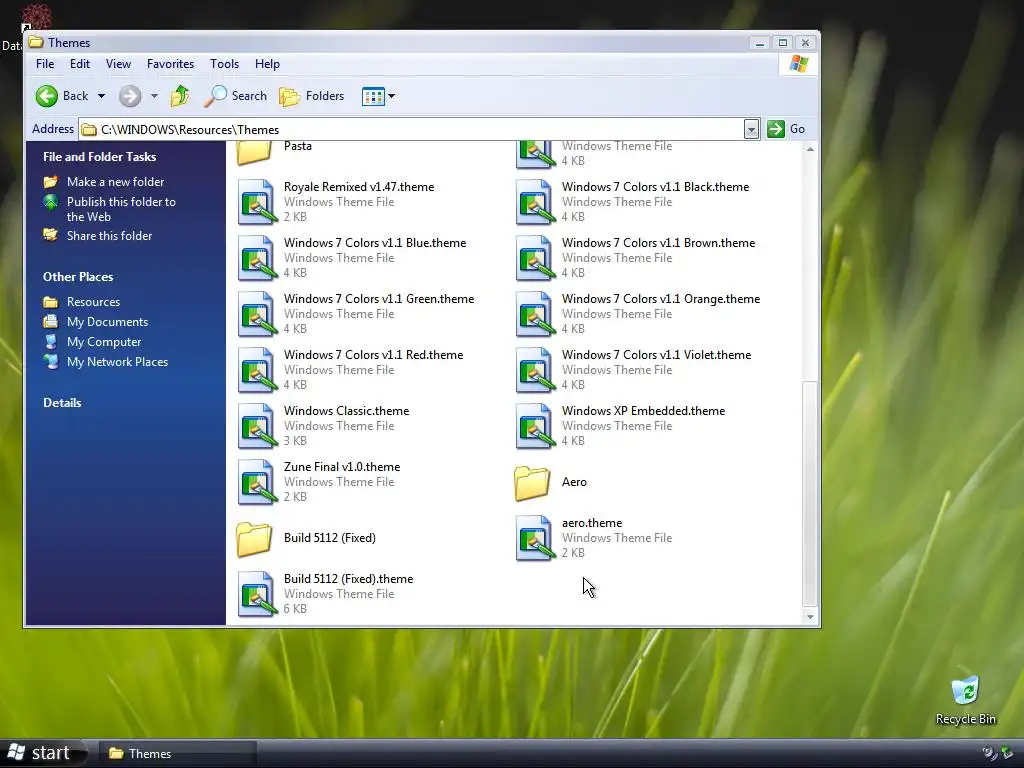Open My Computer link
1024x768 pixels.
tap(104, 342)
